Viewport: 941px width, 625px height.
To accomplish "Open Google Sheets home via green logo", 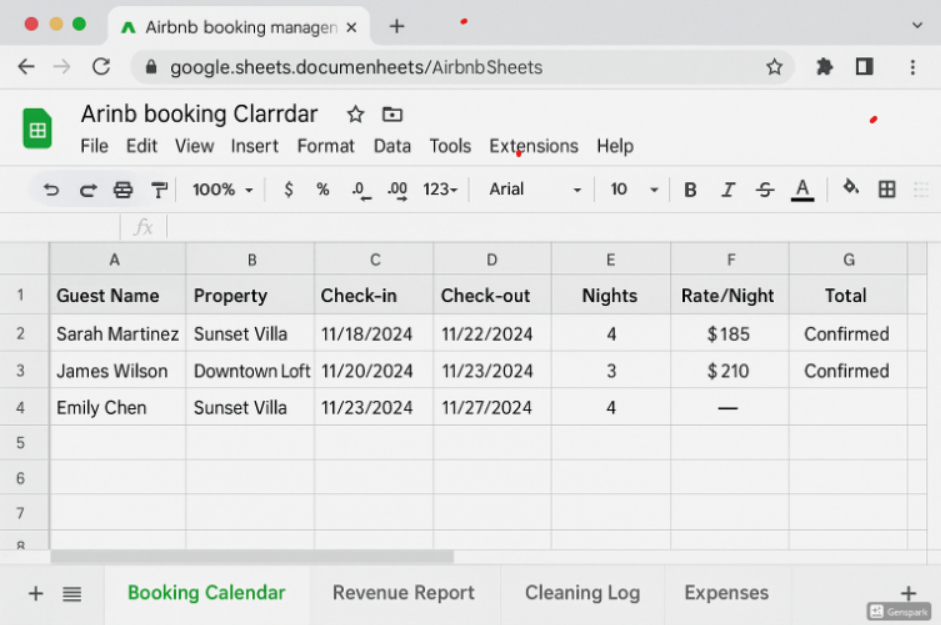I will tap(37, 128).
